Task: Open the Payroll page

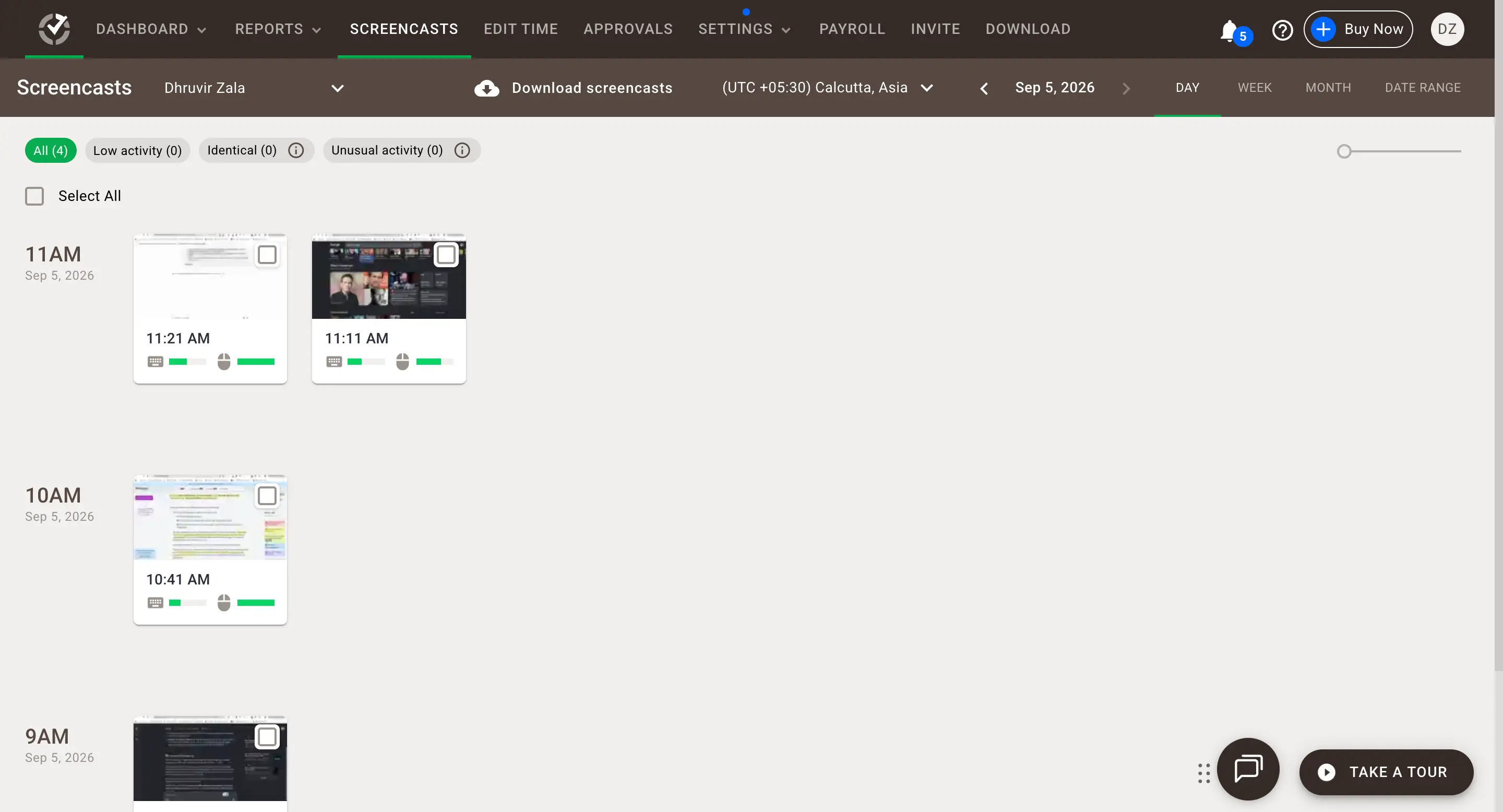Action: [x=852, y=29]
